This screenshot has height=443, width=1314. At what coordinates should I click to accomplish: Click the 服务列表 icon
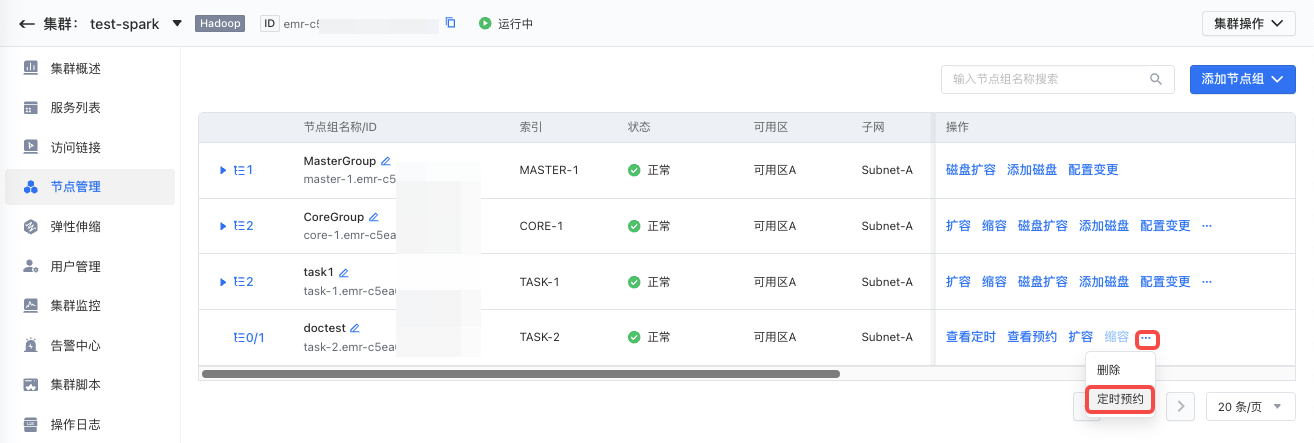[x=31, y=107]
